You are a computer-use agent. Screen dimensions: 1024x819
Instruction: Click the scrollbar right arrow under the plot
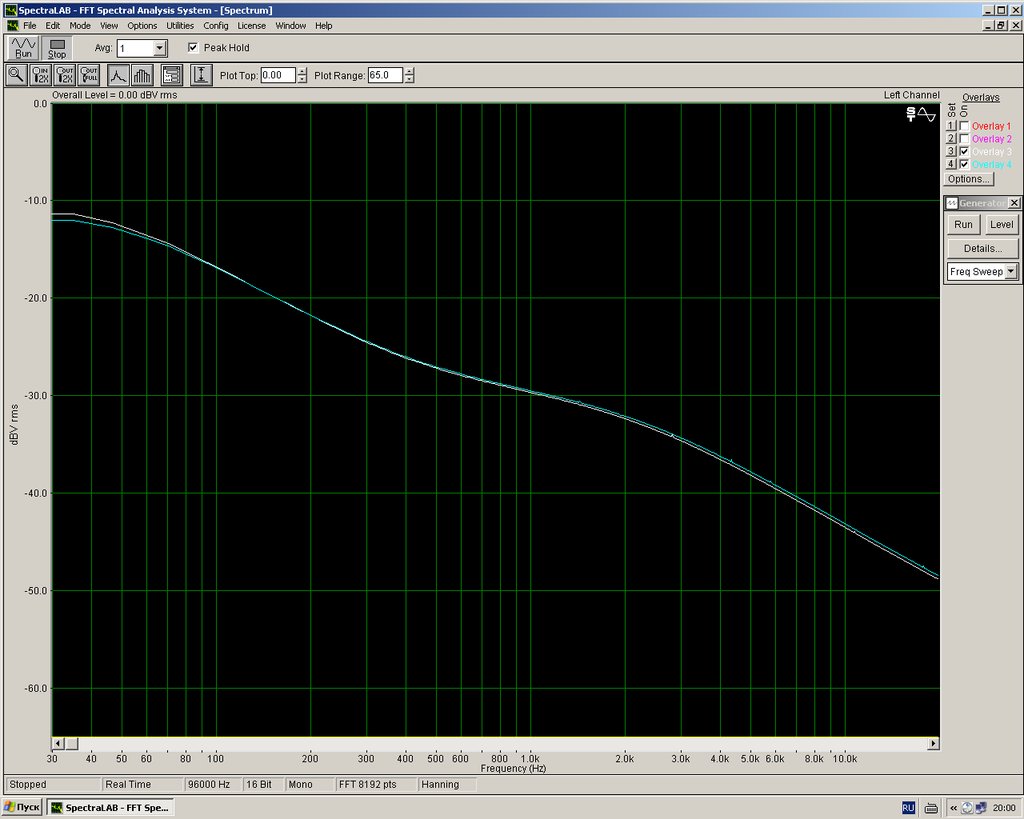[933, 743]
